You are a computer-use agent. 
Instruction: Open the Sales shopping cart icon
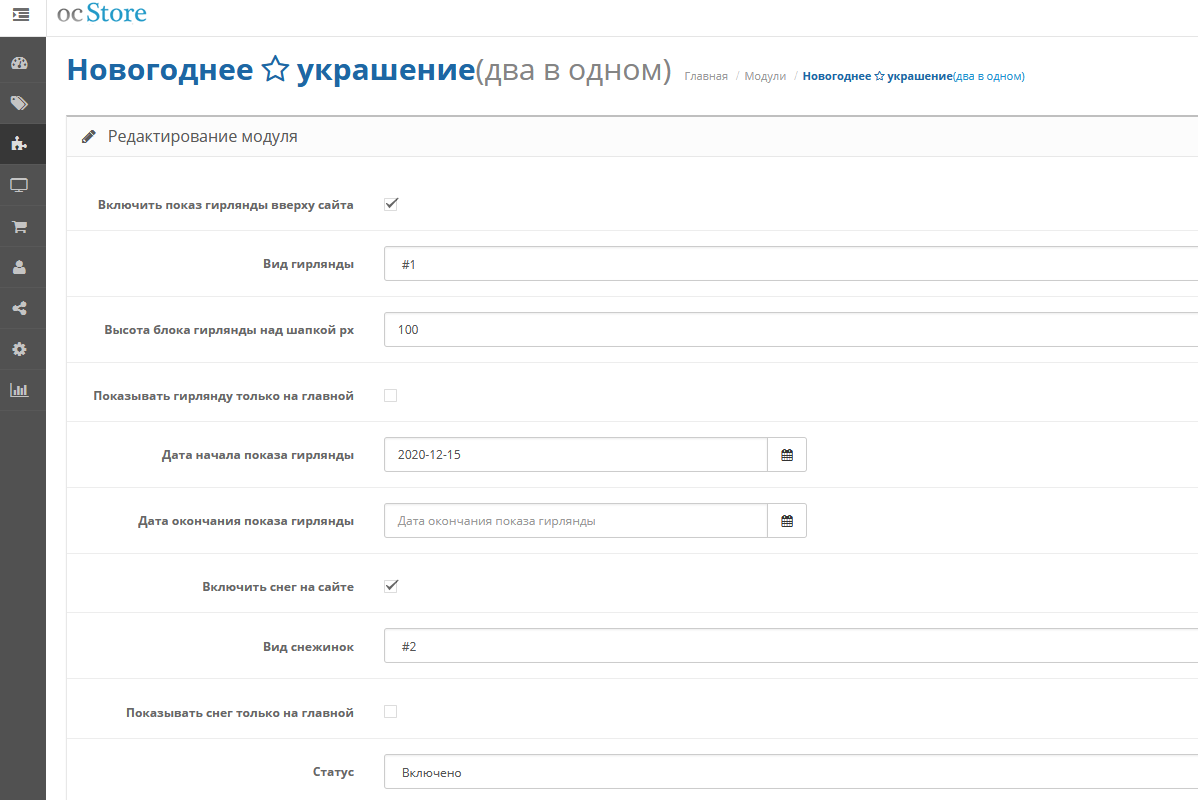click(x=19, y=226)
